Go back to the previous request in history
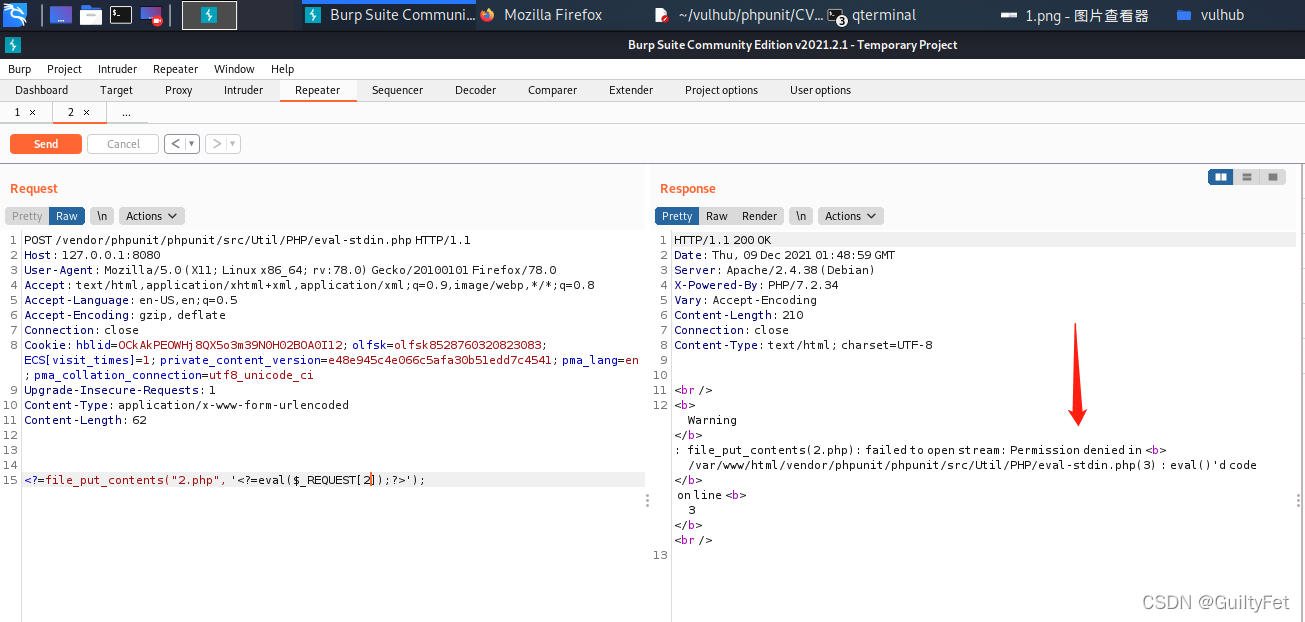The image size is (1305, 622). 176,144
